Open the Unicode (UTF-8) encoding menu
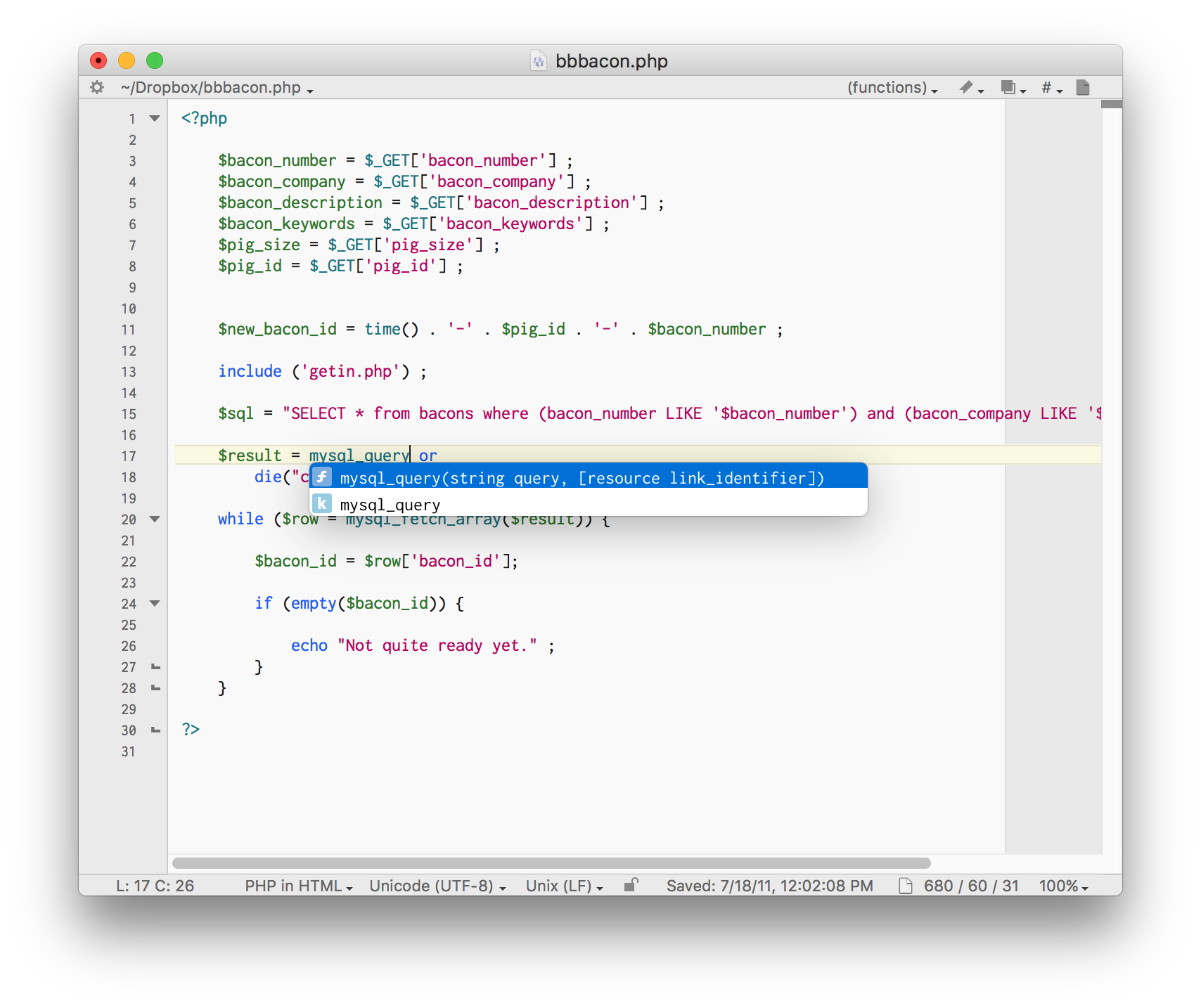This screenshot has width=1201, height=1008. pos(437,886)
